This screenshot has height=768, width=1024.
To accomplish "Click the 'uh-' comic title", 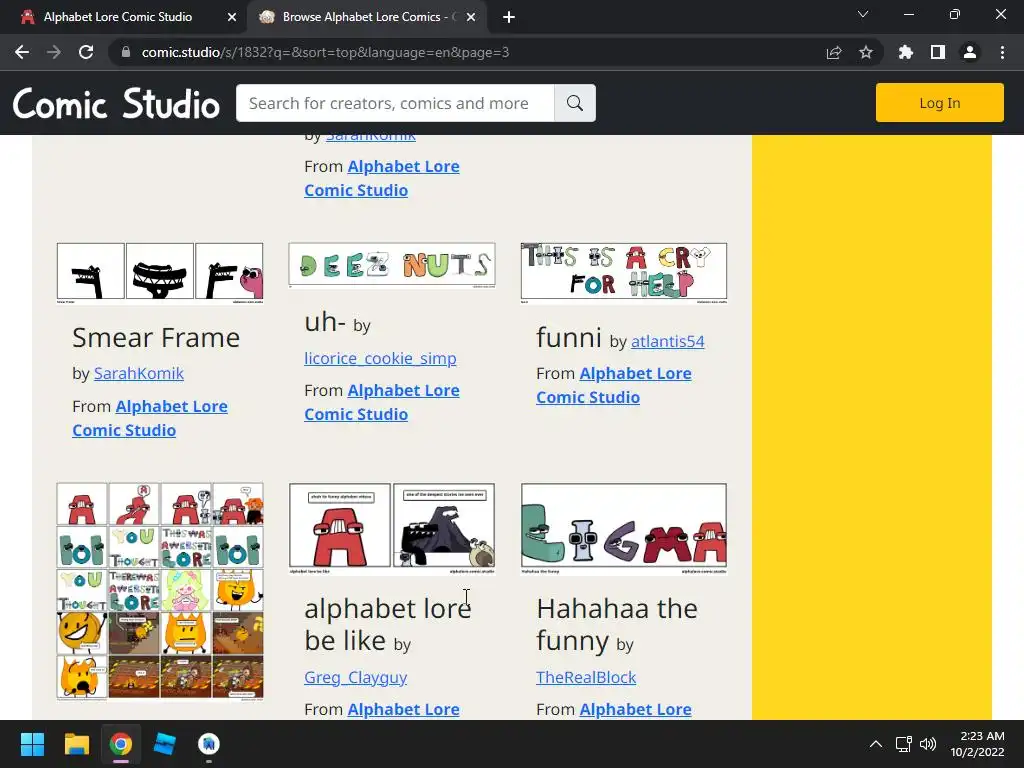I will [325, 322].
